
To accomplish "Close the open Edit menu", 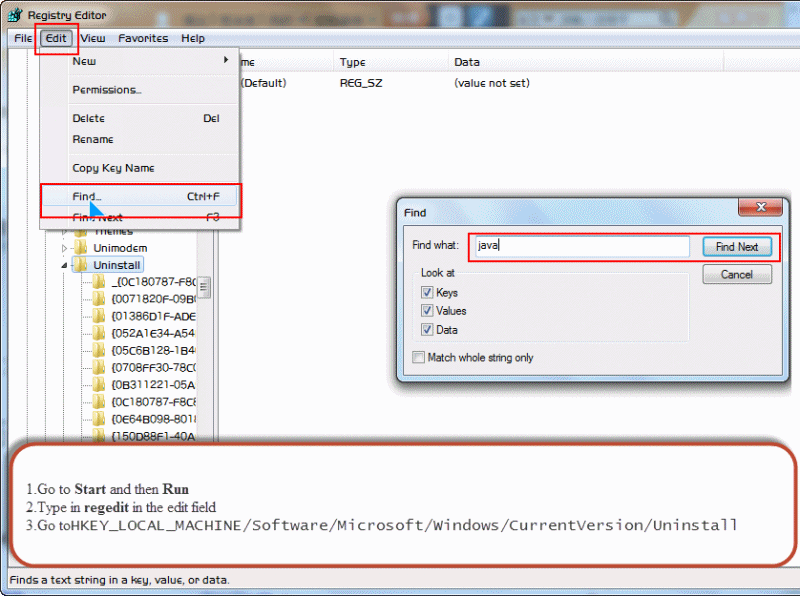I will pos(56,38).
